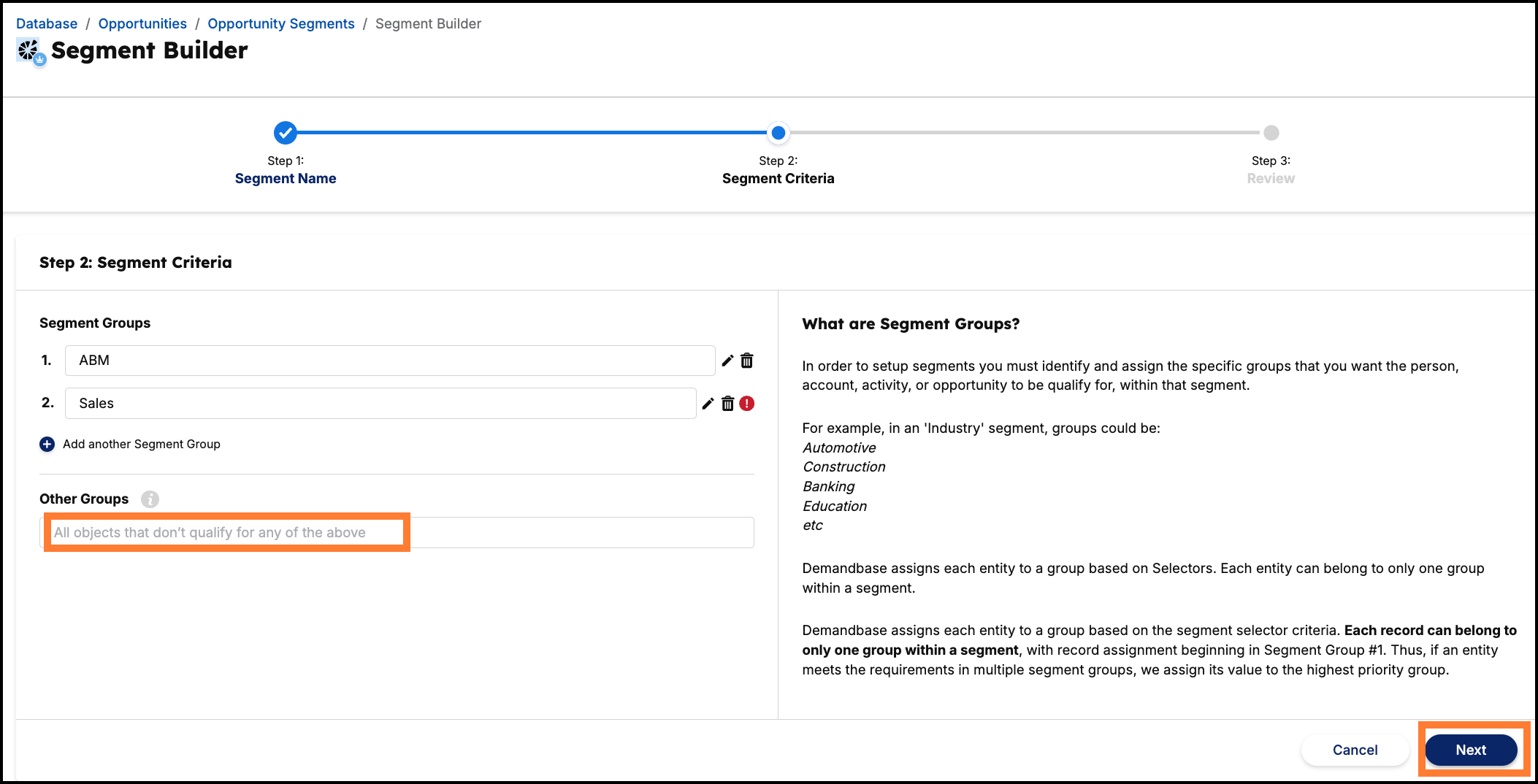The width and height of the screenshot is (1538, 784).
Task: Click the 'Segment Groups' section label
Action: (x=95, y=323)
